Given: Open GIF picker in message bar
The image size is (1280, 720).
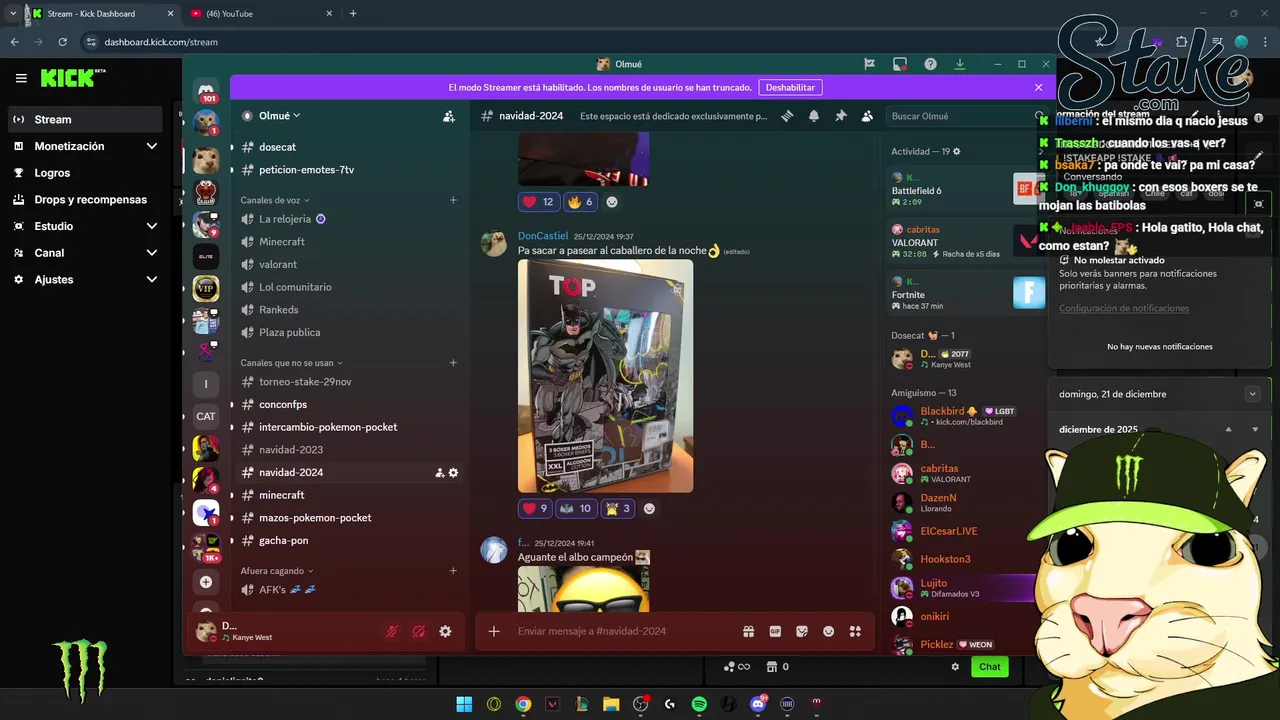Looking at the screenshot, I should [775, 631].
